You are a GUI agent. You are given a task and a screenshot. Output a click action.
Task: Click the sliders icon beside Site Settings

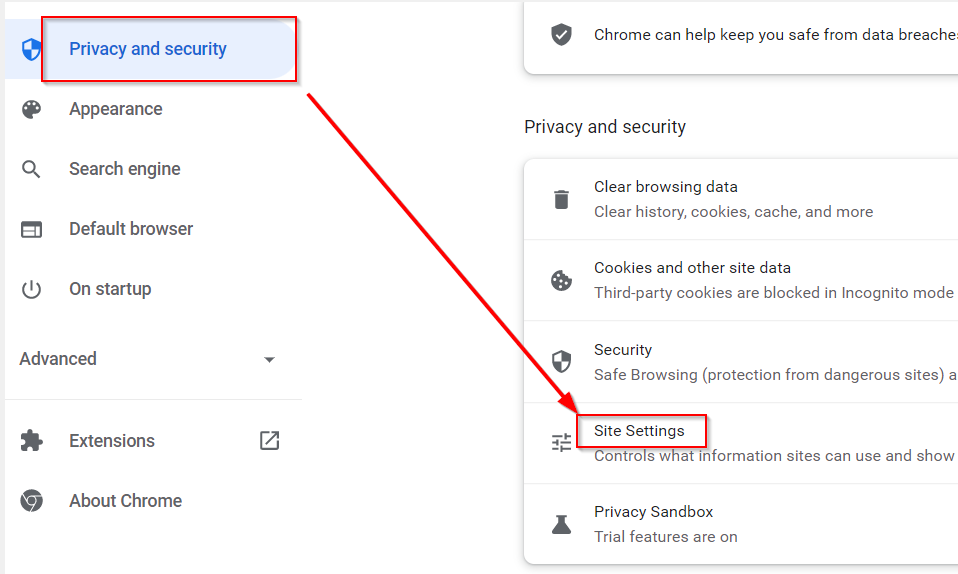tap(561, 443)
